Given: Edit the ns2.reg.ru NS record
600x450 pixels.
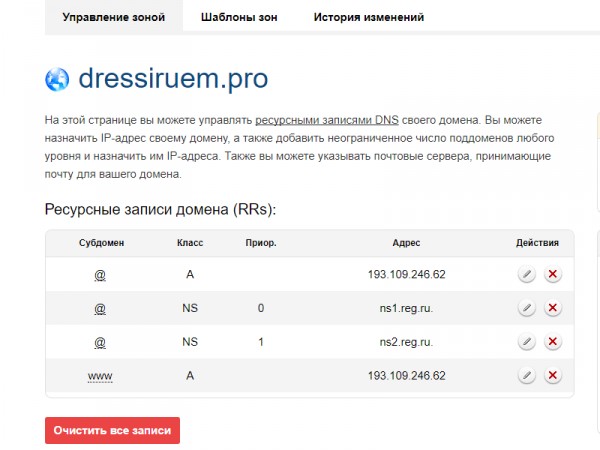Looking at the screenshot, I should 527,341.
